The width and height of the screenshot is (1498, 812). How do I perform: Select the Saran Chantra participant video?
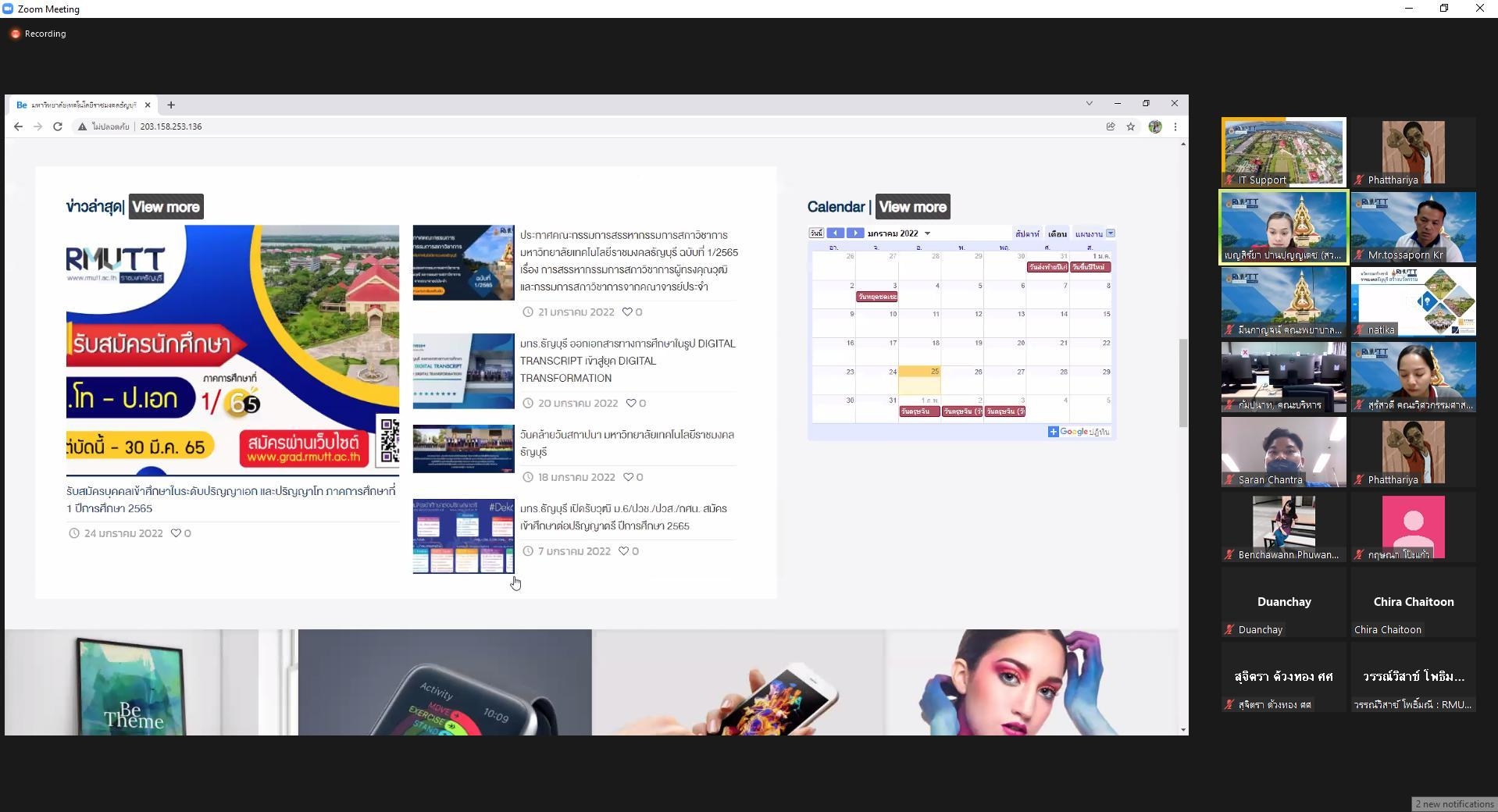[x=1284, y=452]
